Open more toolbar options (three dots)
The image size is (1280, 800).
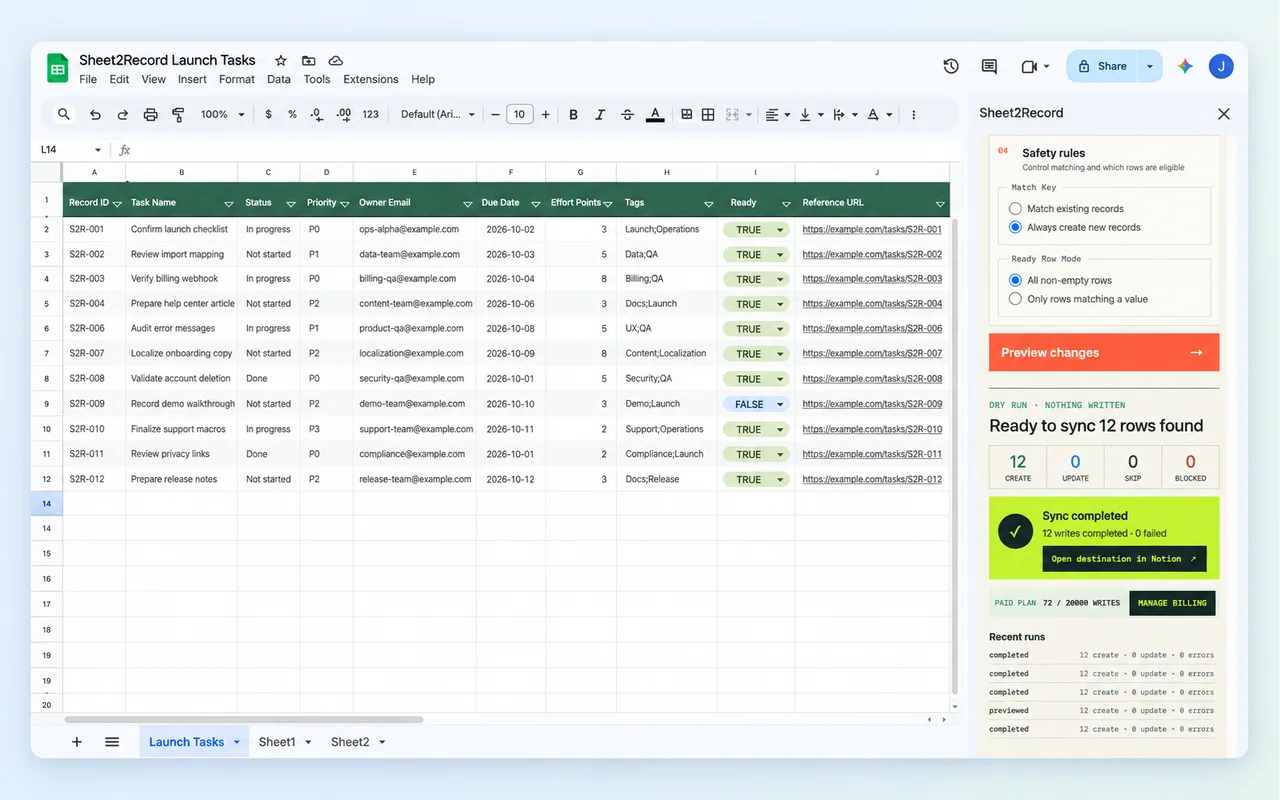pos(914,114)
